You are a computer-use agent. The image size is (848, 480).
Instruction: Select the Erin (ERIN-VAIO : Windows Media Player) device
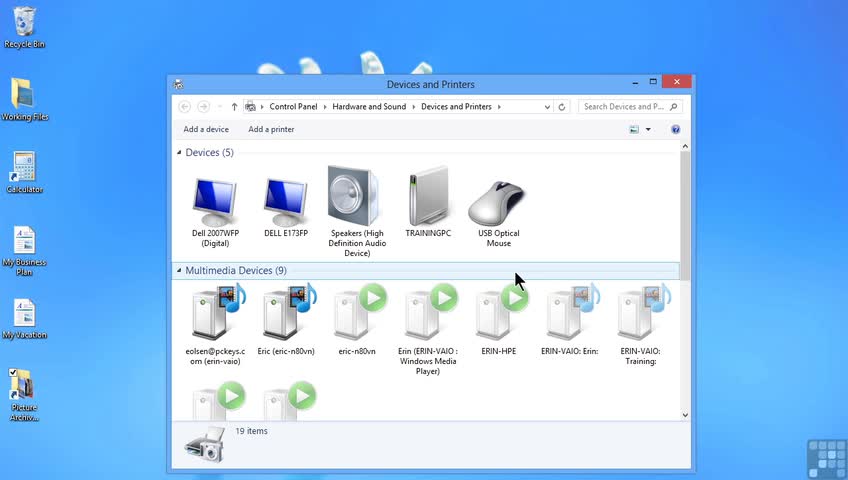coord(428,329)
